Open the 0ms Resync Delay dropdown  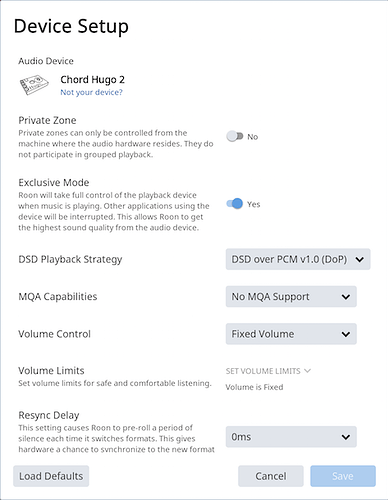(x=291, y=437)
